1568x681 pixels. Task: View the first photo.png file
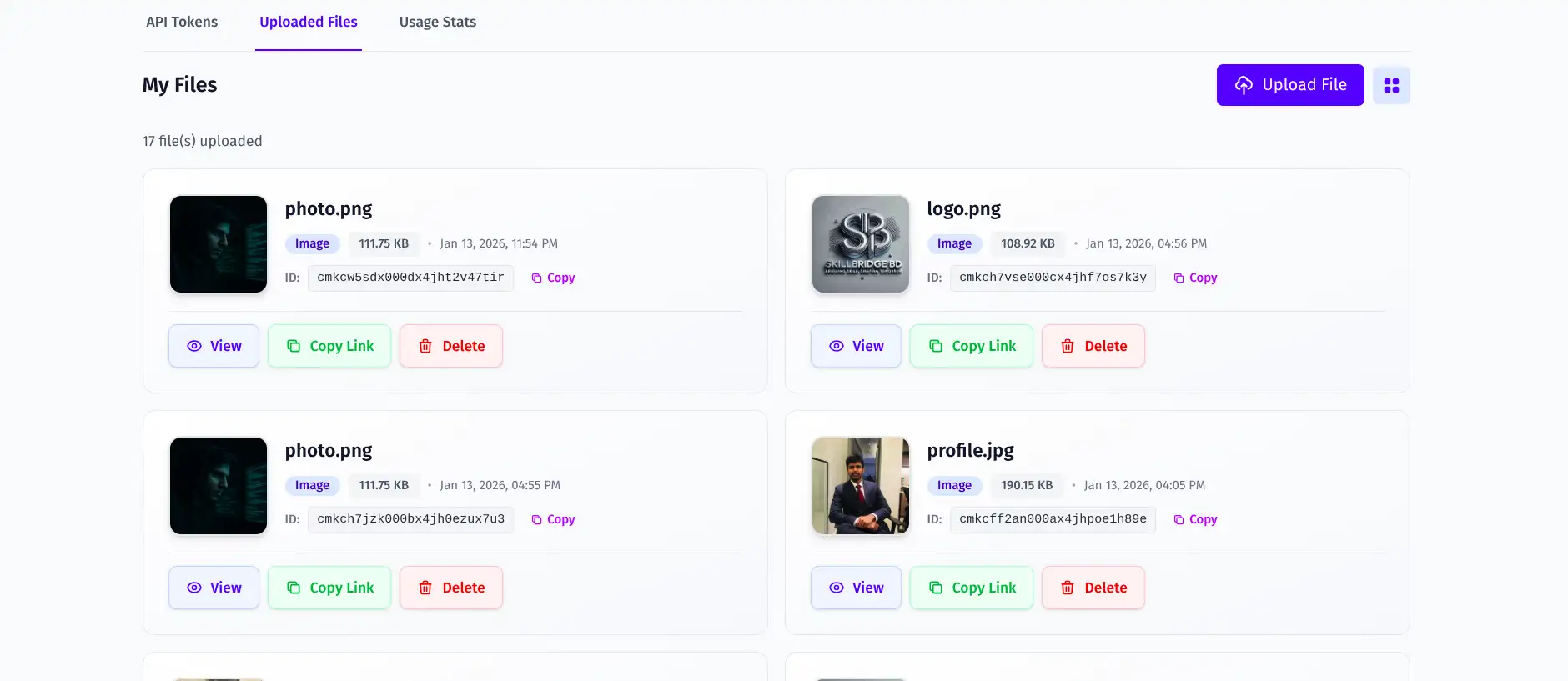coord(214,346)
